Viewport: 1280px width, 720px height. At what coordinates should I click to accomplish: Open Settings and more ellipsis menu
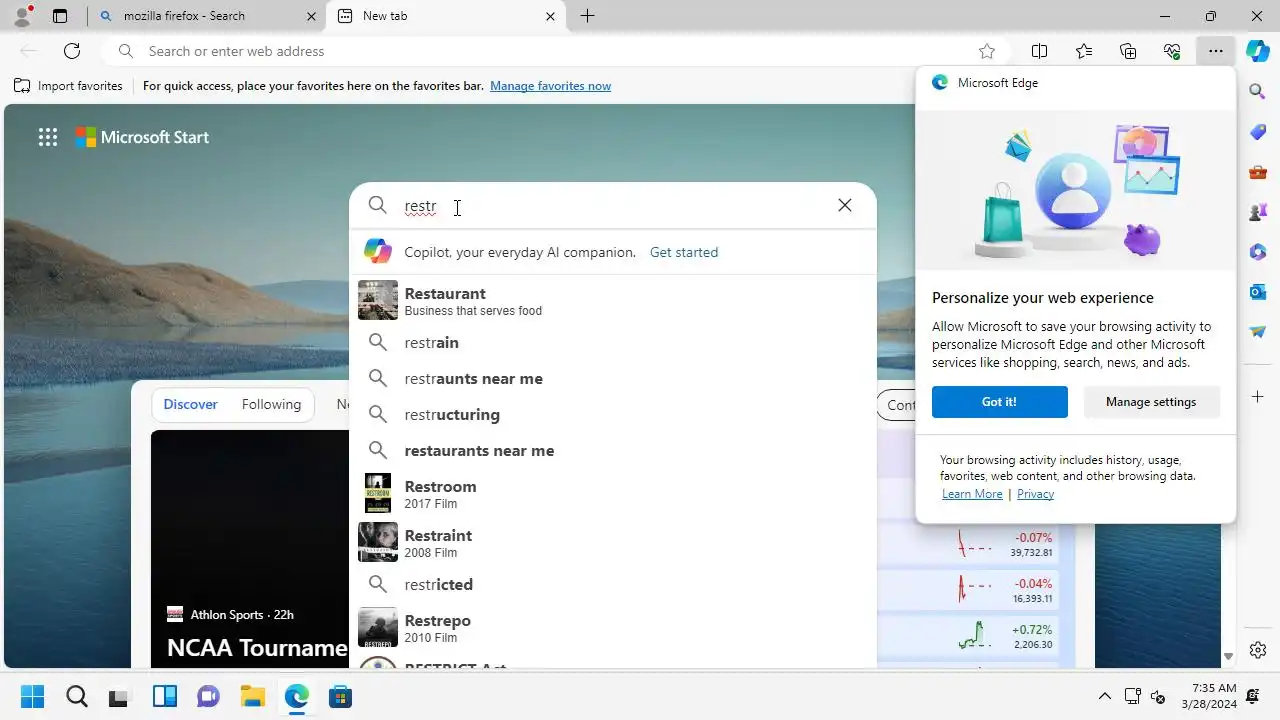click(1215, 51)
